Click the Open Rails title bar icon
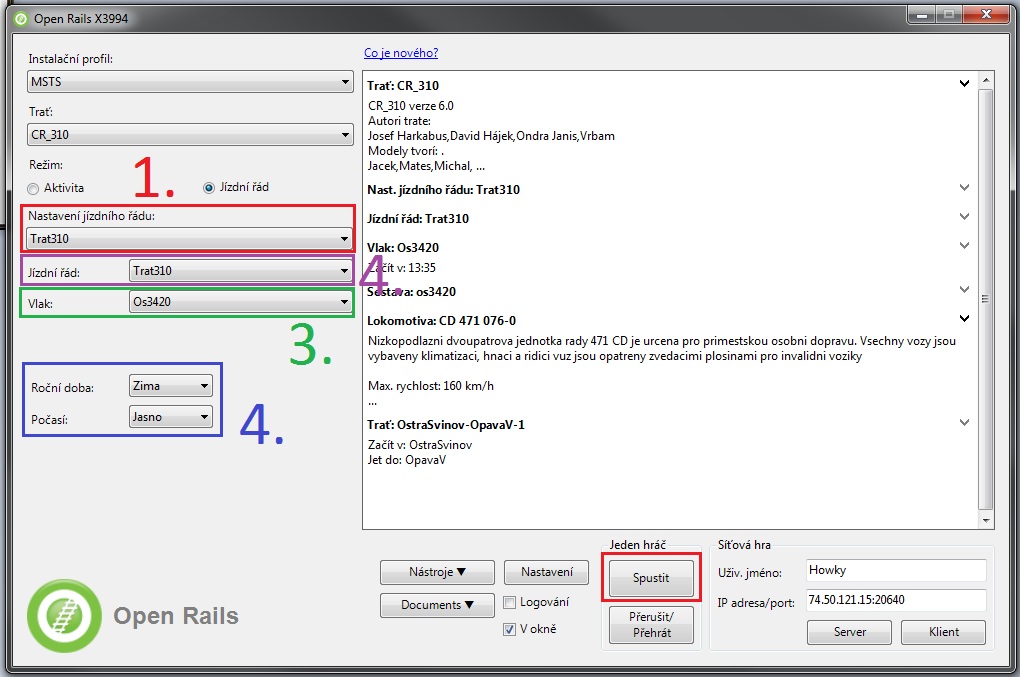The image size is (1020, 677). 20,19
